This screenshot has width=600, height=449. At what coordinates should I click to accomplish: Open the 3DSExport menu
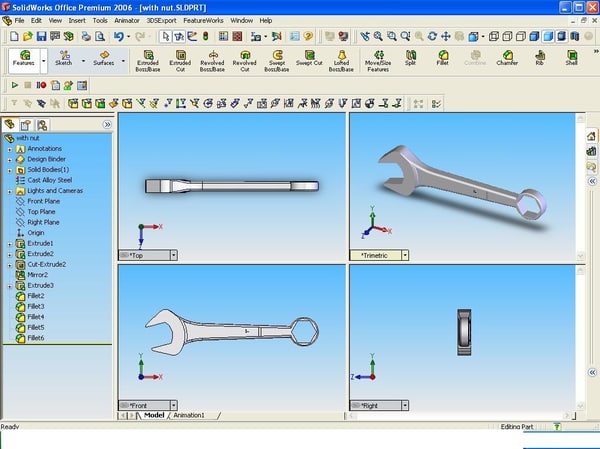(x=161, y=21)
